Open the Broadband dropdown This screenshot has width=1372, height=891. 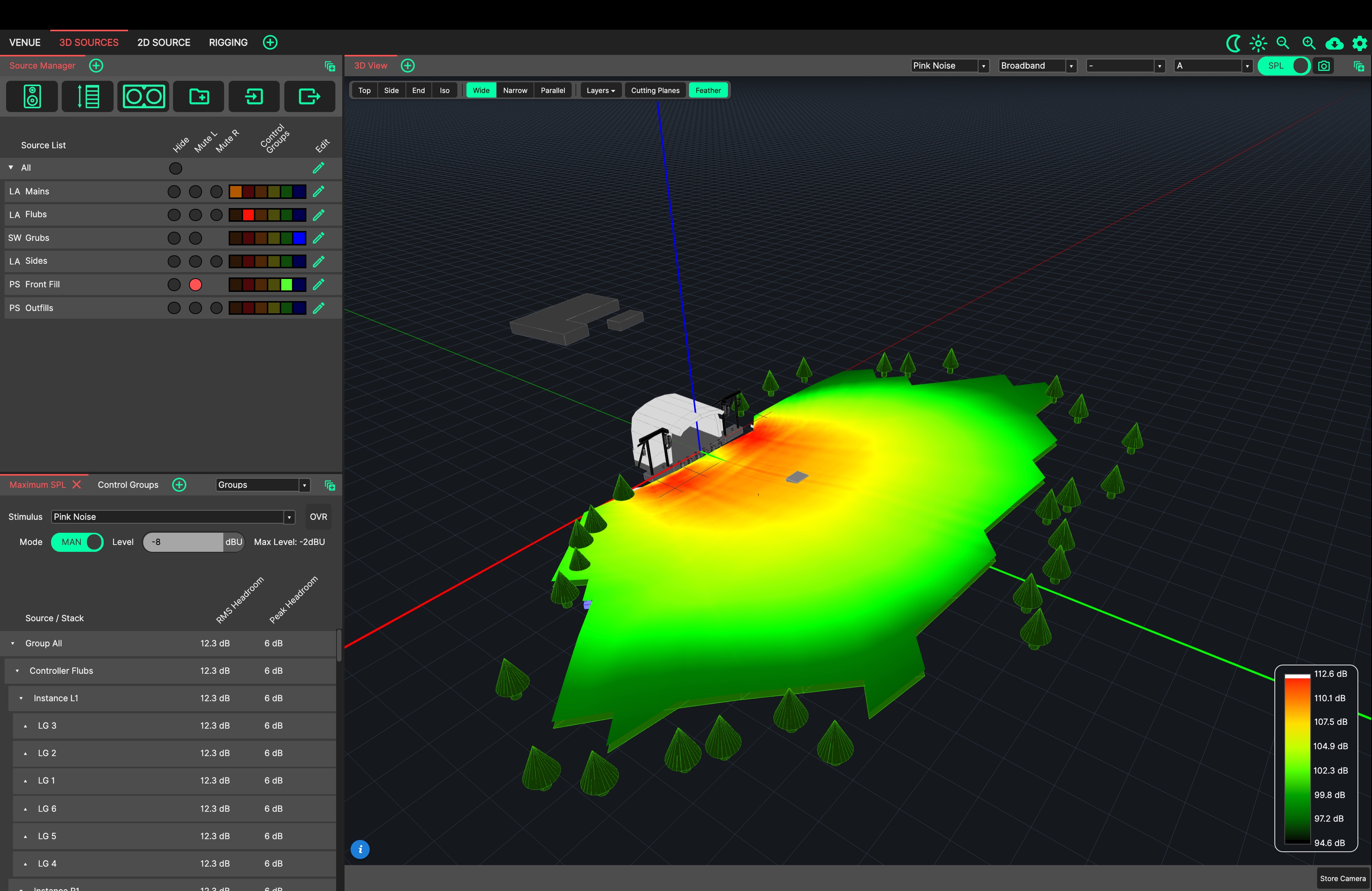tap(1037, 66)
